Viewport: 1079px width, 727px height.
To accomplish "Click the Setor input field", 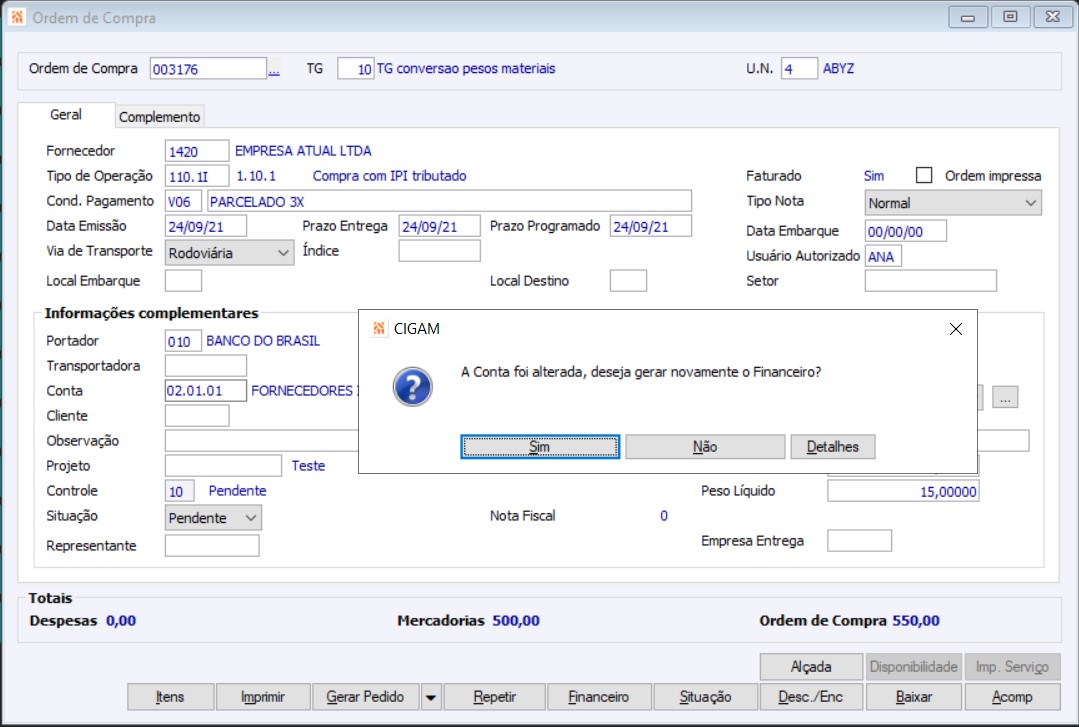I will [x=930, y=280].
